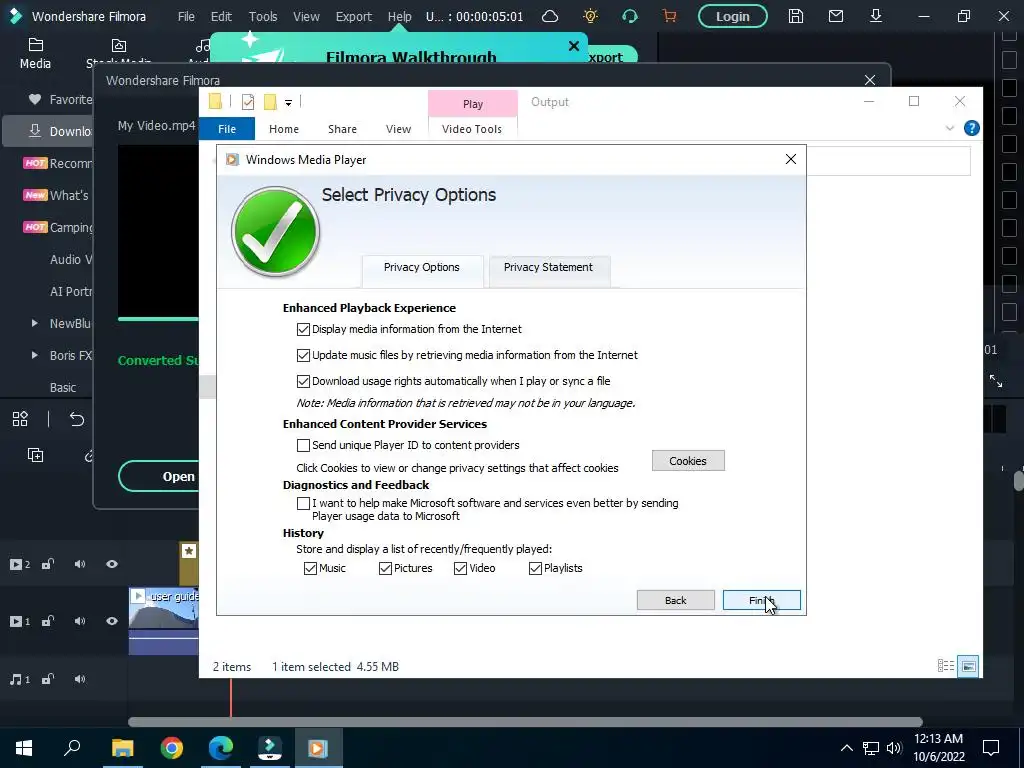Open File Explorer from taskbar
Screen dimensions: 1024x768
[x=122, y=748]
